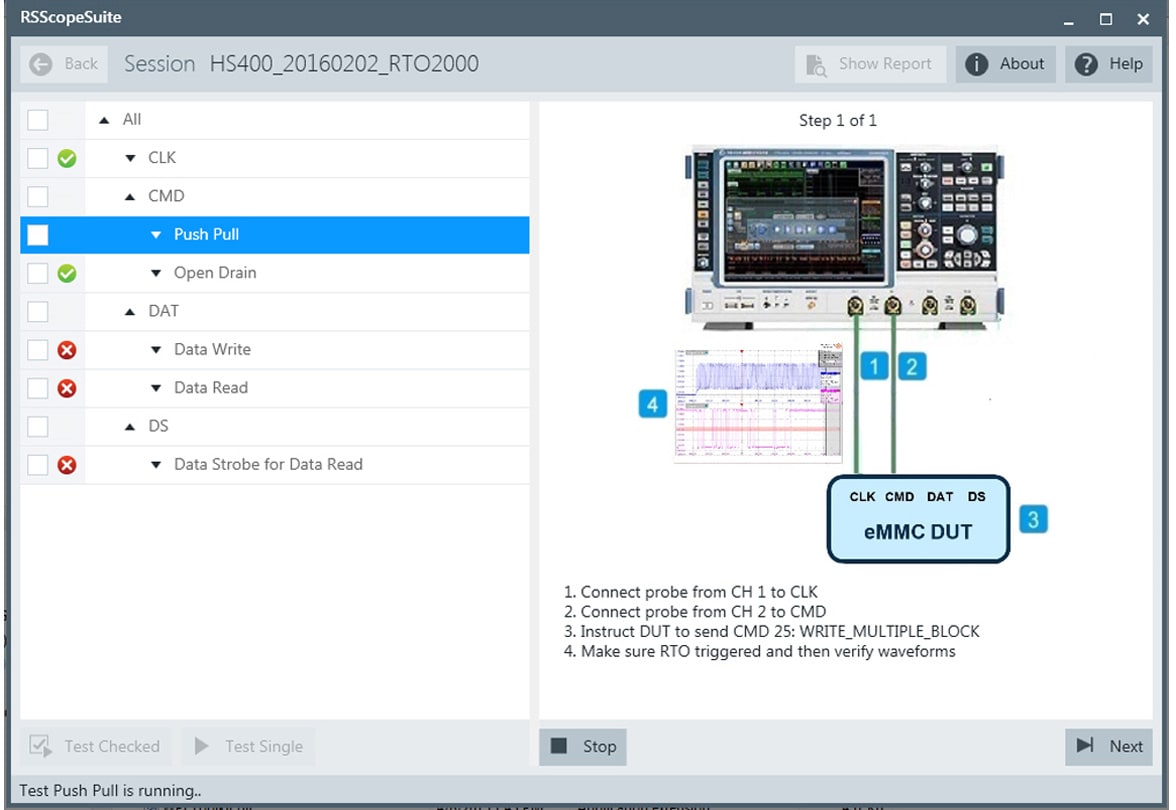Click the Test Single play icon

(201, 746)
